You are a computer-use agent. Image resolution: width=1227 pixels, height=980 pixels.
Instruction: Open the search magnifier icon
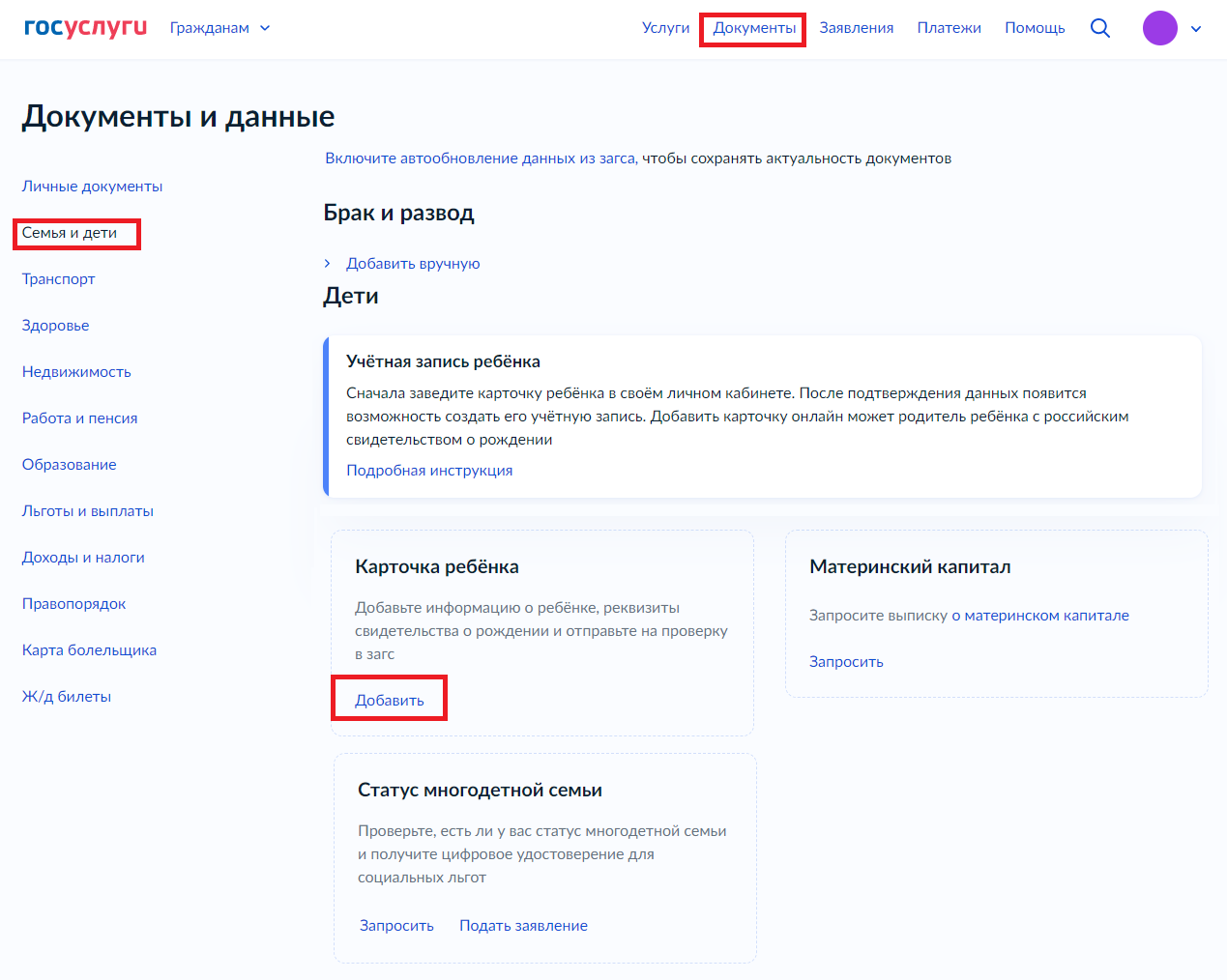(1099, 28)
